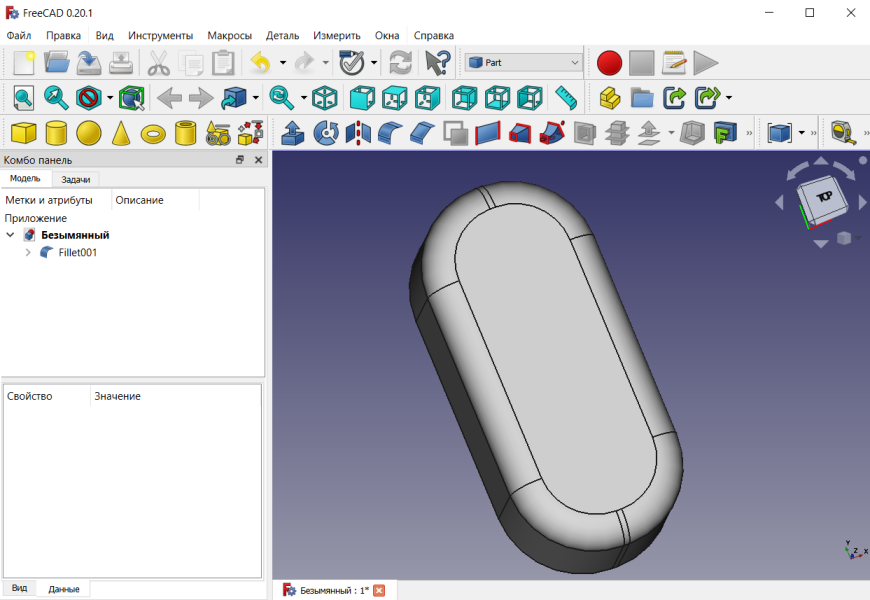The width and height of the screenshot is (870, 600).
Task: Start macro recording with the red circle
Action: click(609, 63)
